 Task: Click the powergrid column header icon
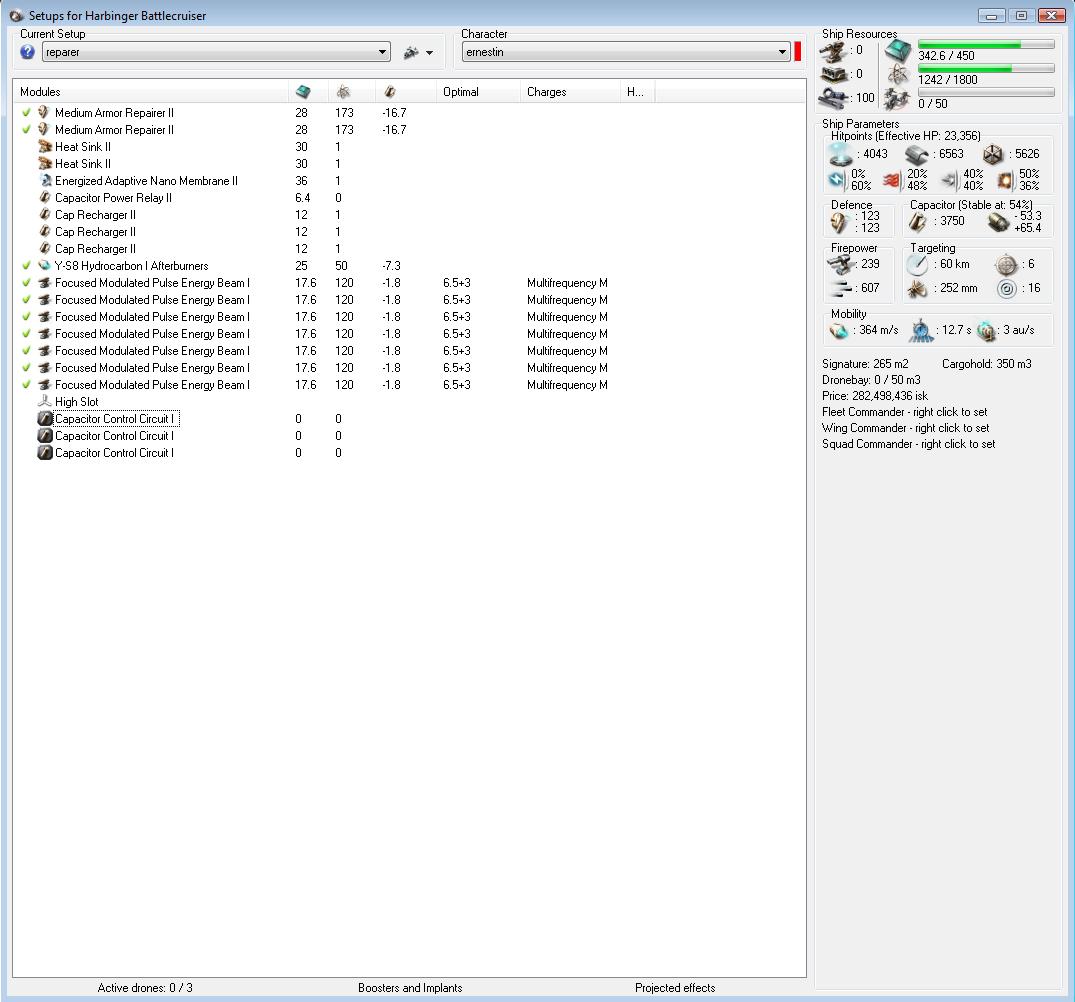click(343, 92)
